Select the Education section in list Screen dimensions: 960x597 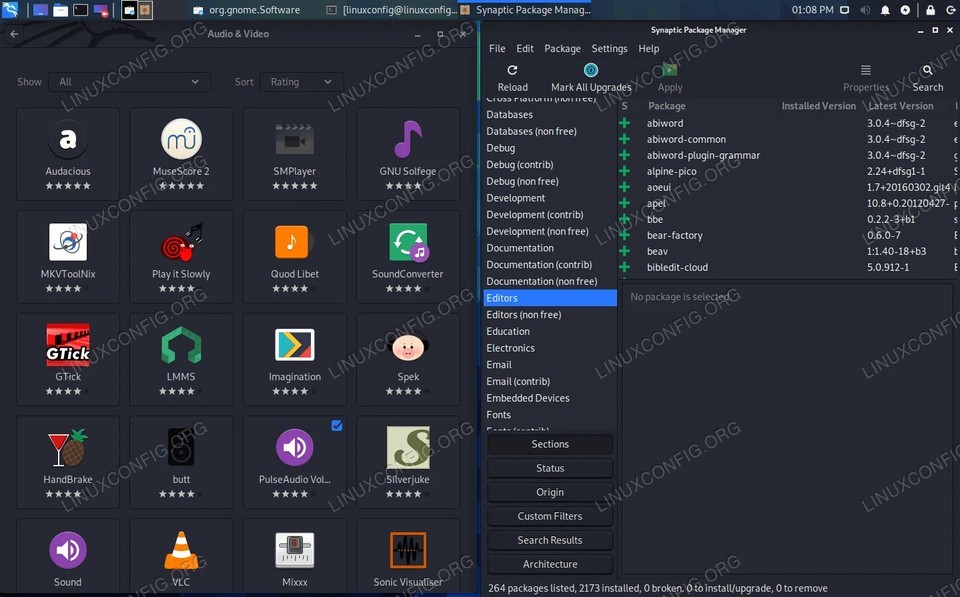point(508,331)
